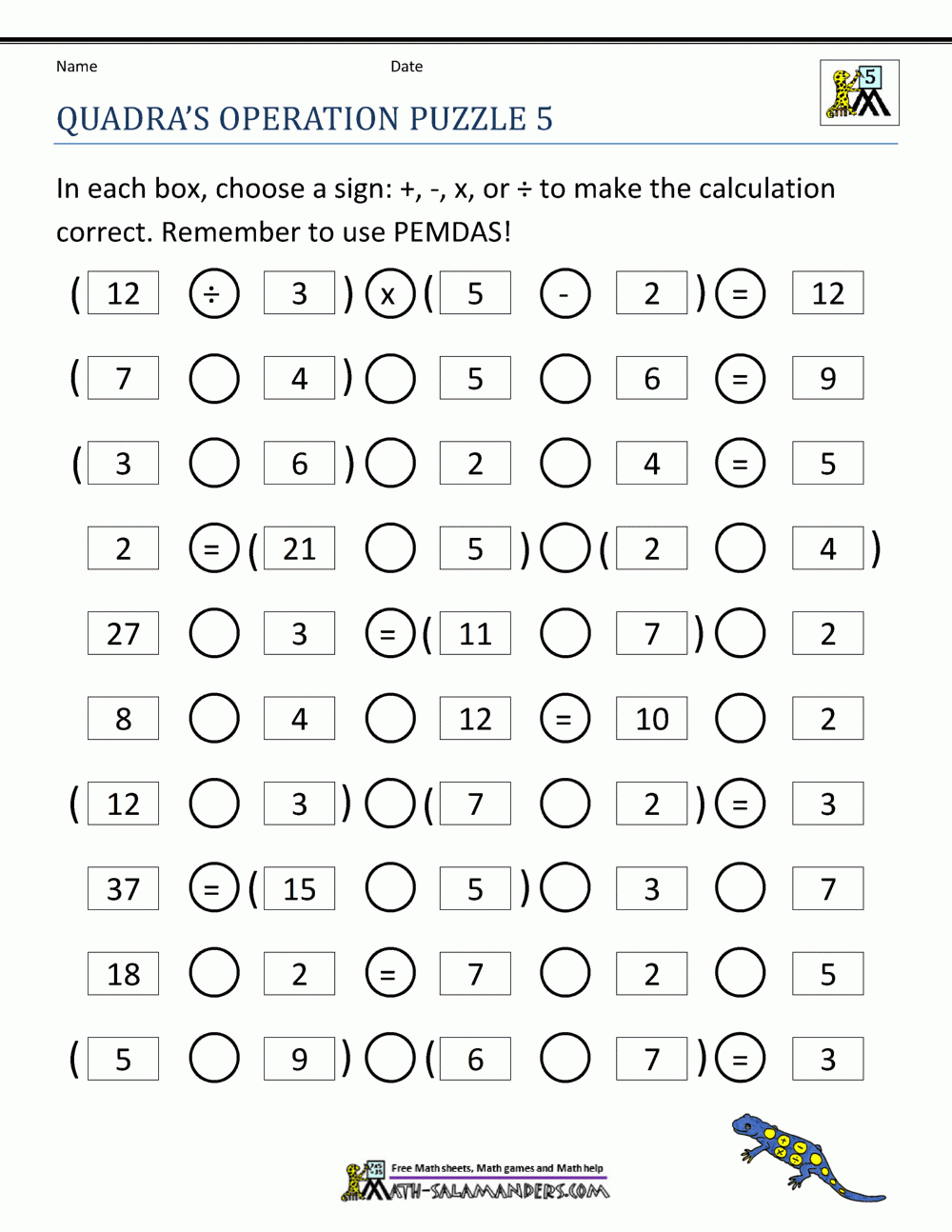Click the equals circle between 12 and 10

[x=565, y=719]
